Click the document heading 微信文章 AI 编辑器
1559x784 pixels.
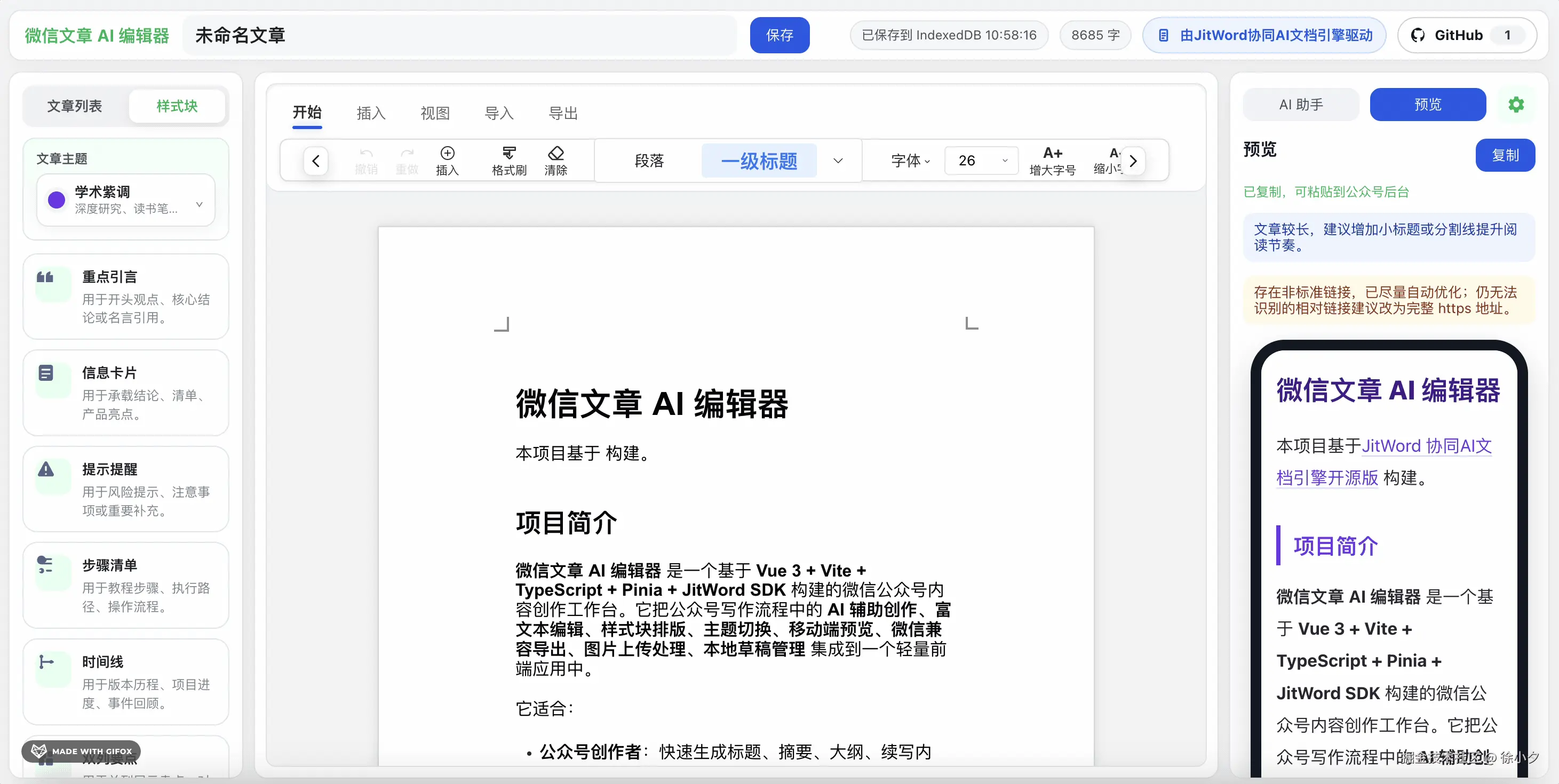tap(652, 404)
